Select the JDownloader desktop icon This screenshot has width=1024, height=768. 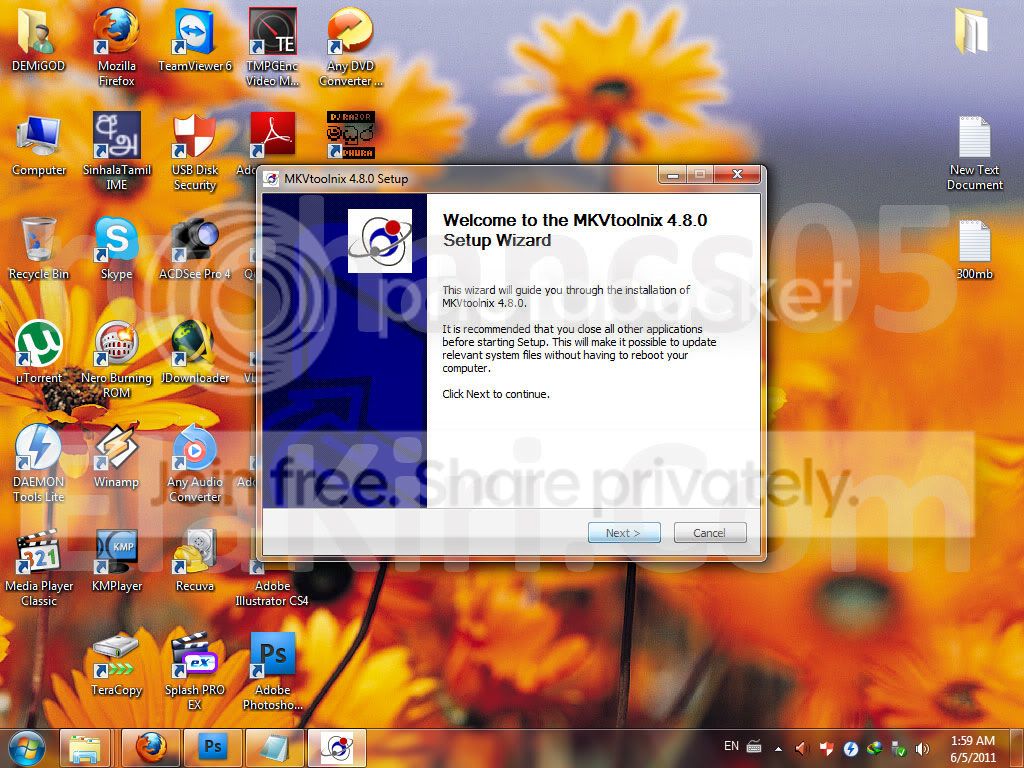pos(195,352)
